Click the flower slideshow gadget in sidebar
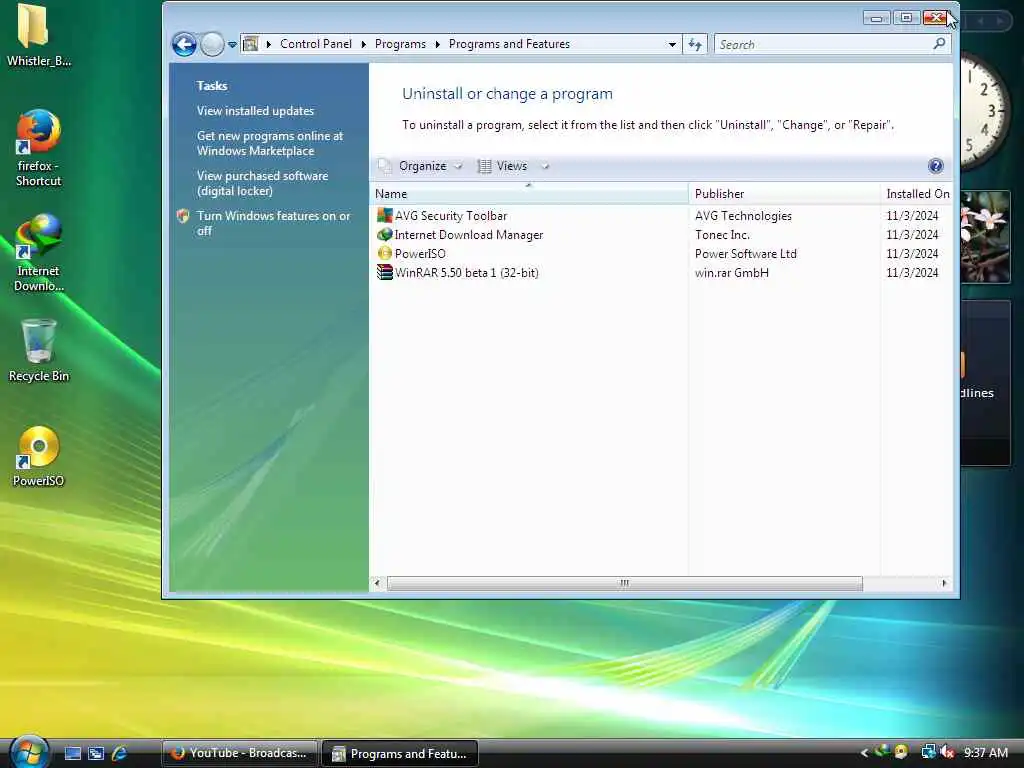This screenshot has width=1024, height=768. 985,236
